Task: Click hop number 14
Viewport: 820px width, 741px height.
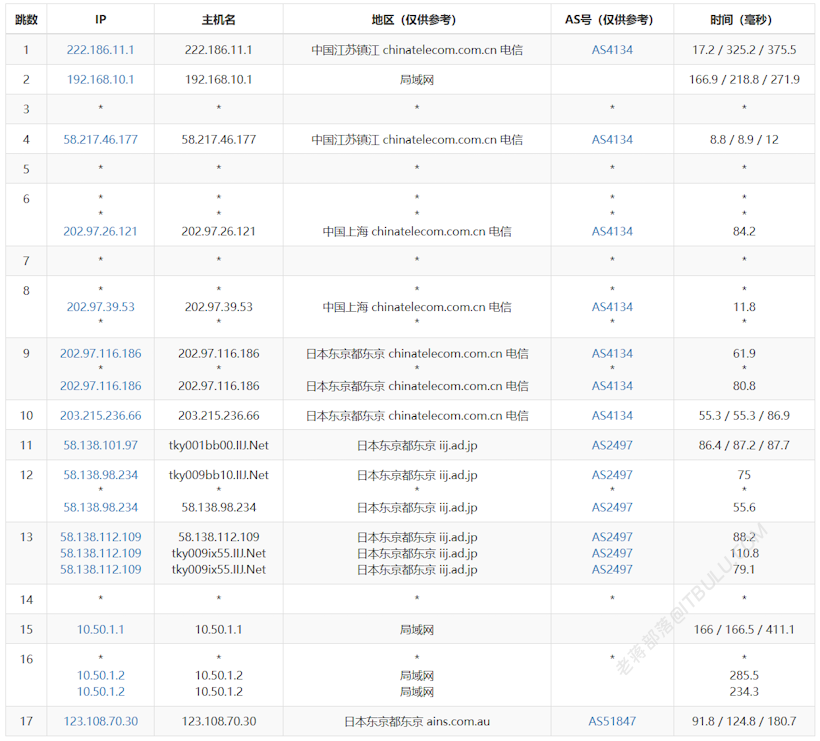Action: point(26,599)
